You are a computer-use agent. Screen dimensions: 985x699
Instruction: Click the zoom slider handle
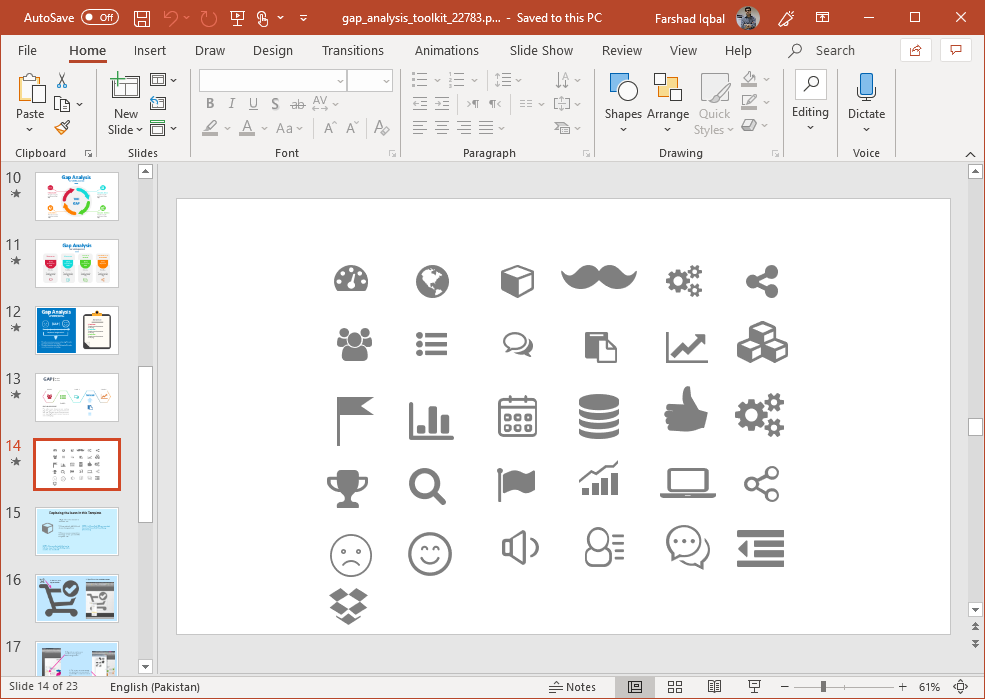tap(823, 687)
